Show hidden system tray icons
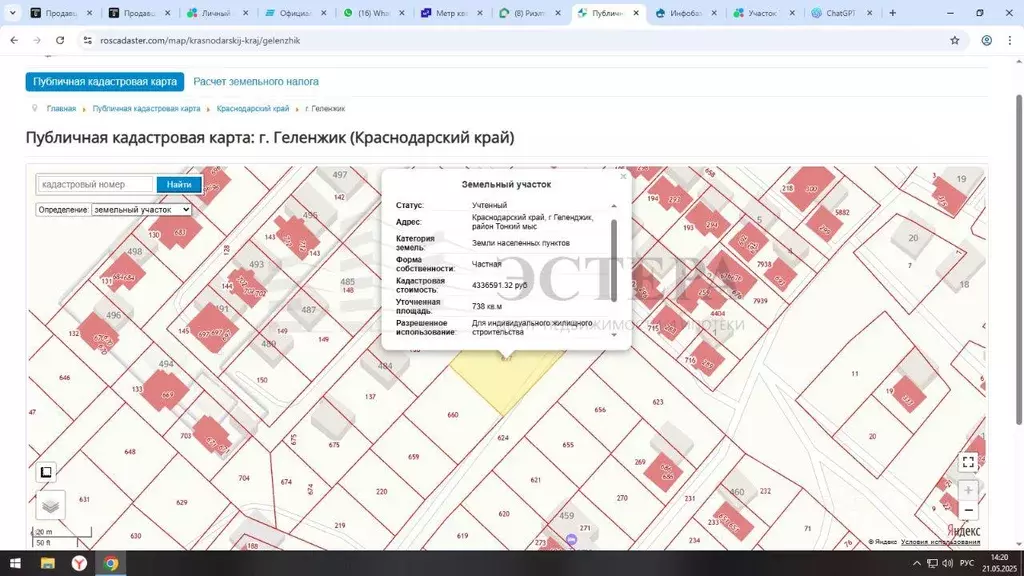This screenshot has height=576, width=1024. click(x=917, y=563)
